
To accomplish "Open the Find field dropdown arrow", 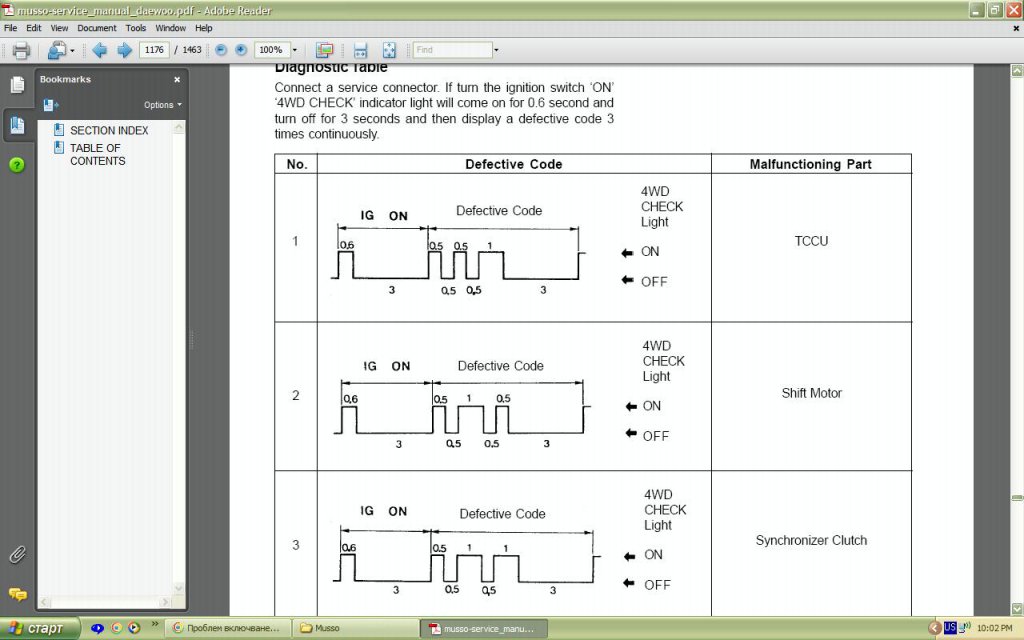I will click(x=496, y=50).
